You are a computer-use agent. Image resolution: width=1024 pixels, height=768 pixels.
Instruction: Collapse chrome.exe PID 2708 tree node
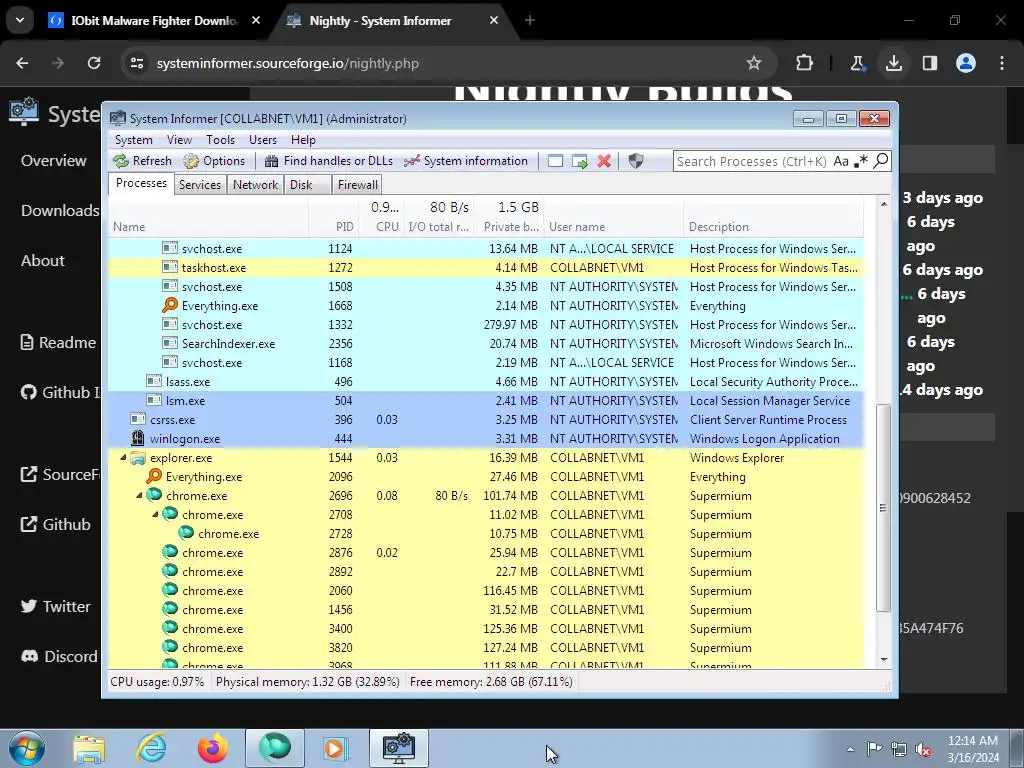click(x=155, y=515)
